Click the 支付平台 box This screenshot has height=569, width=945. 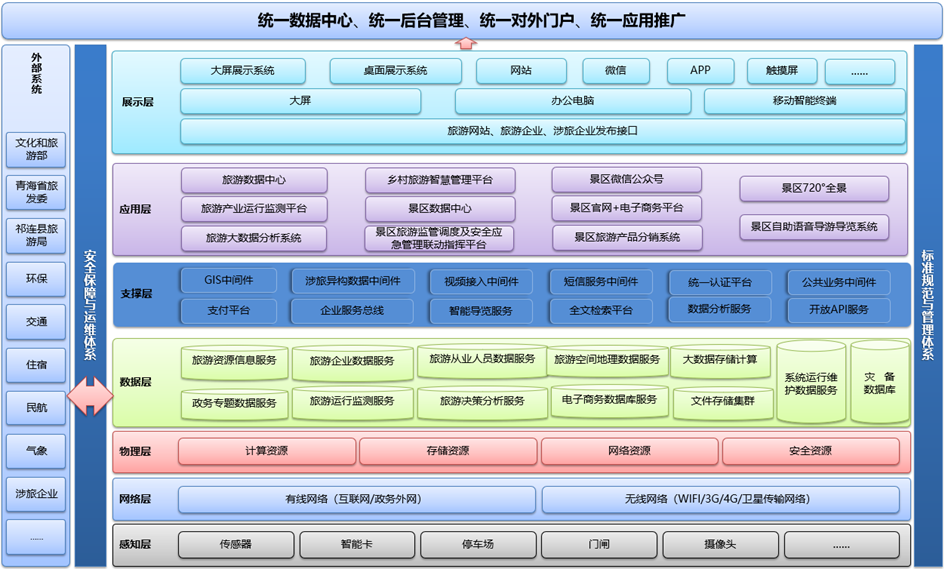coord(228,311)
